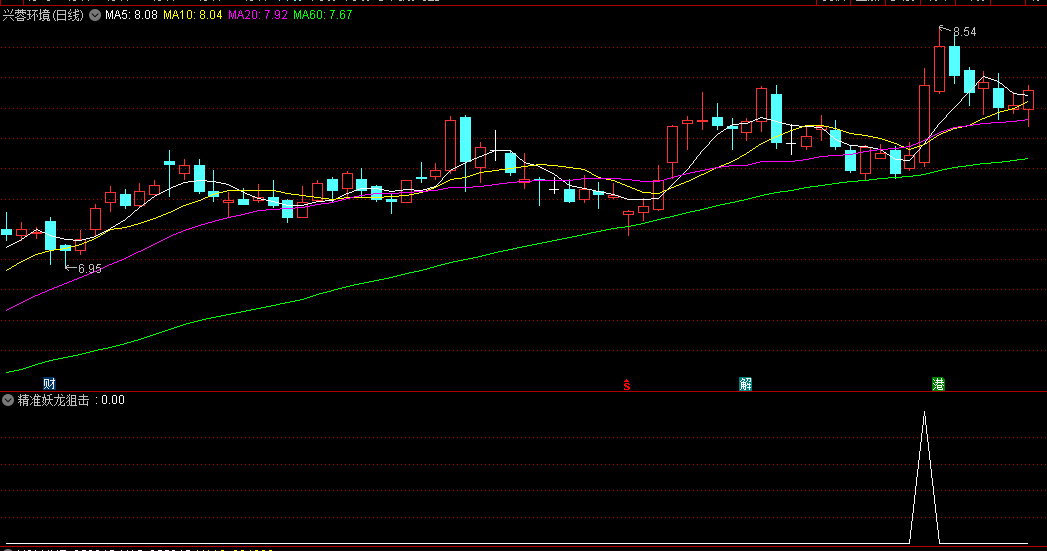Open the 解 unlock event marker
This screenshot has height=551, width=1047.
745,383
